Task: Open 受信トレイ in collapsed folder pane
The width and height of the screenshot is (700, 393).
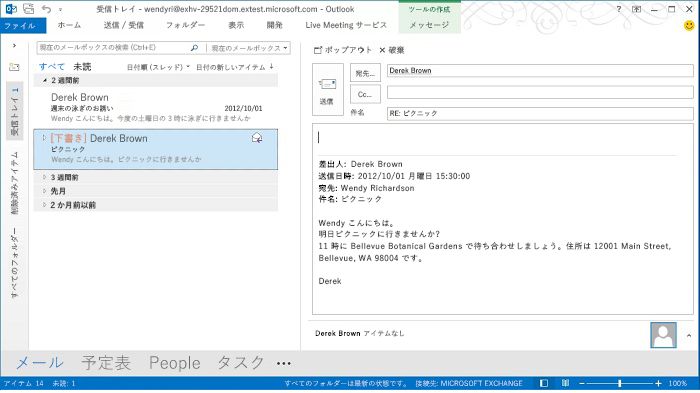Action: tap(15, 112)
